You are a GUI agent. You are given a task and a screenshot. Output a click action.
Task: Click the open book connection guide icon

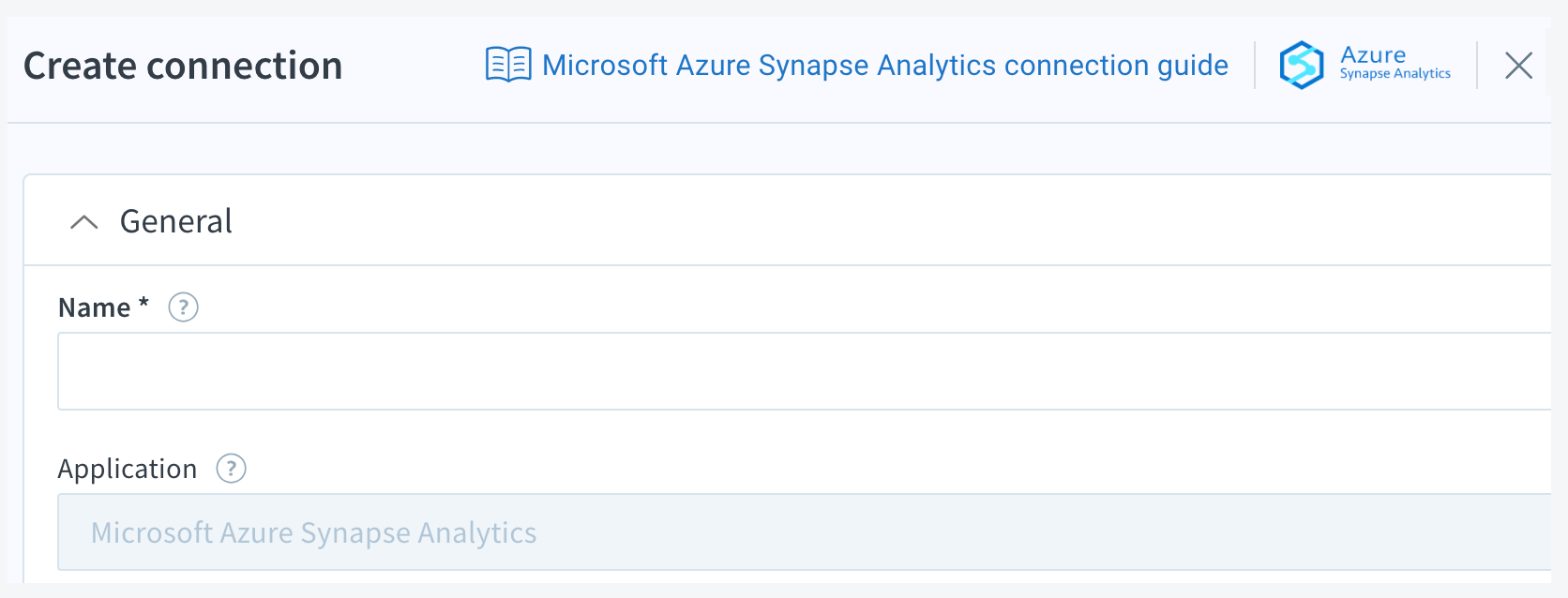coord(507,65)
